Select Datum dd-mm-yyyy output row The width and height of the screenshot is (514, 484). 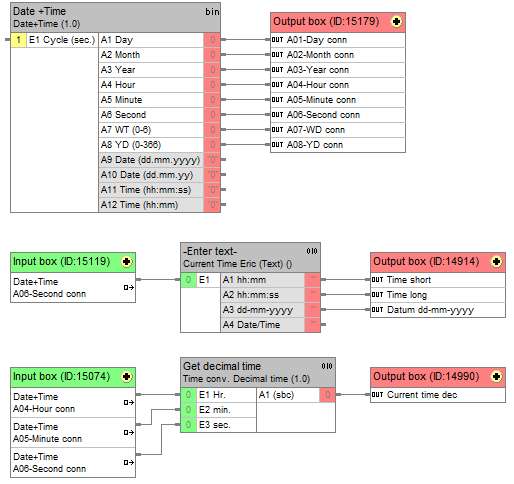coord(438,310)
